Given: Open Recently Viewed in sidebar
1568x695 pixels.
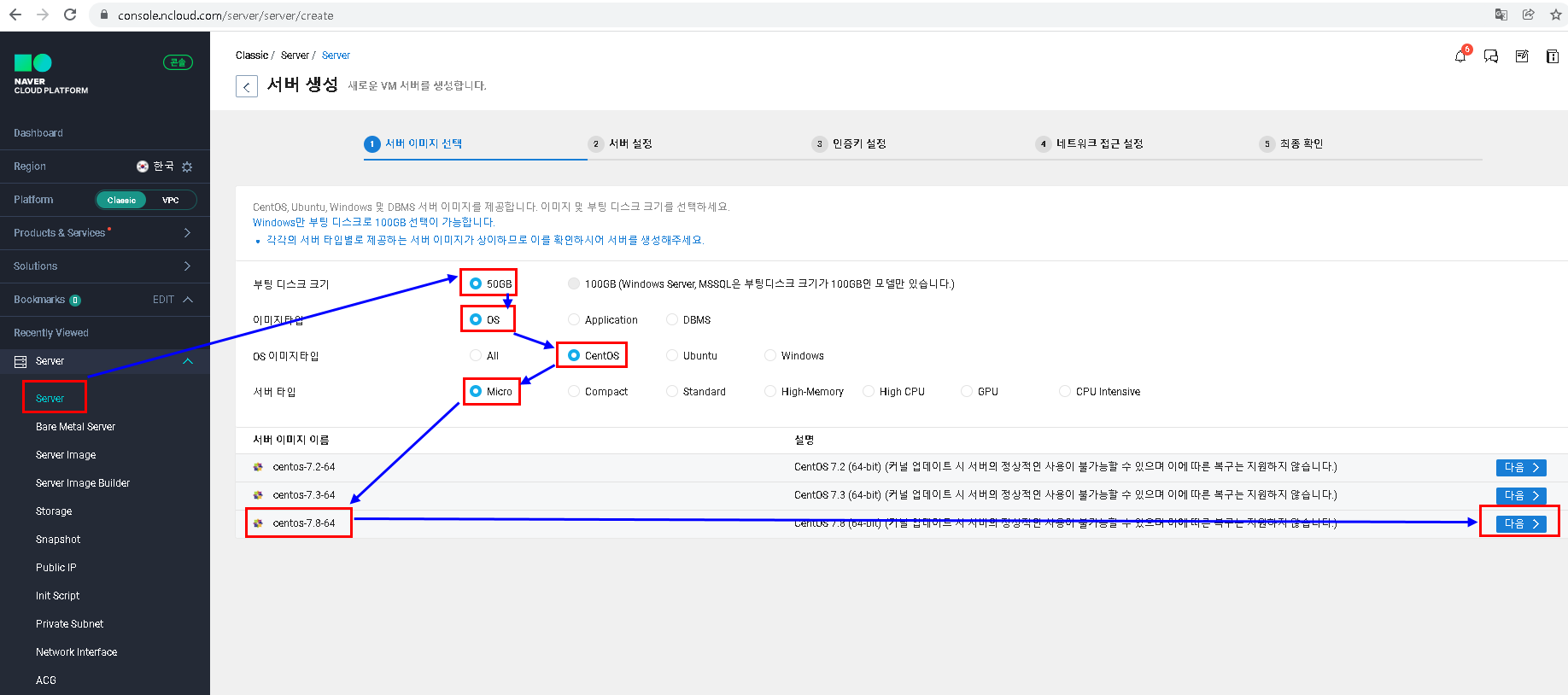Looking at the screenshot, I should (51, 333).
